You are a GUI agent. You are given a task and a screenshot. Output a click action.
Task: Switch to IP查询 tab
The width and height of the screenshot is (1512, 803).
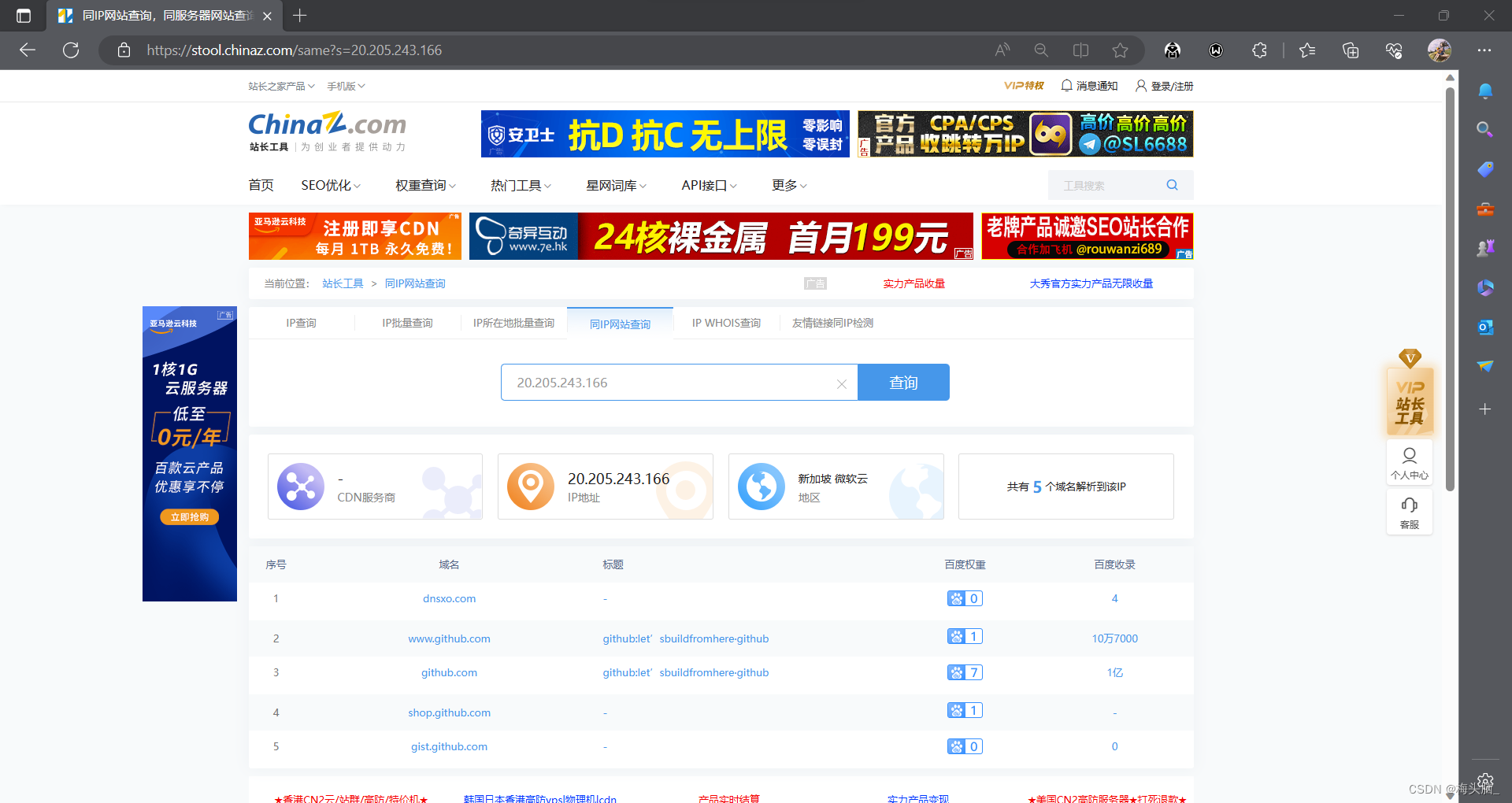click(x=301, y=323)
